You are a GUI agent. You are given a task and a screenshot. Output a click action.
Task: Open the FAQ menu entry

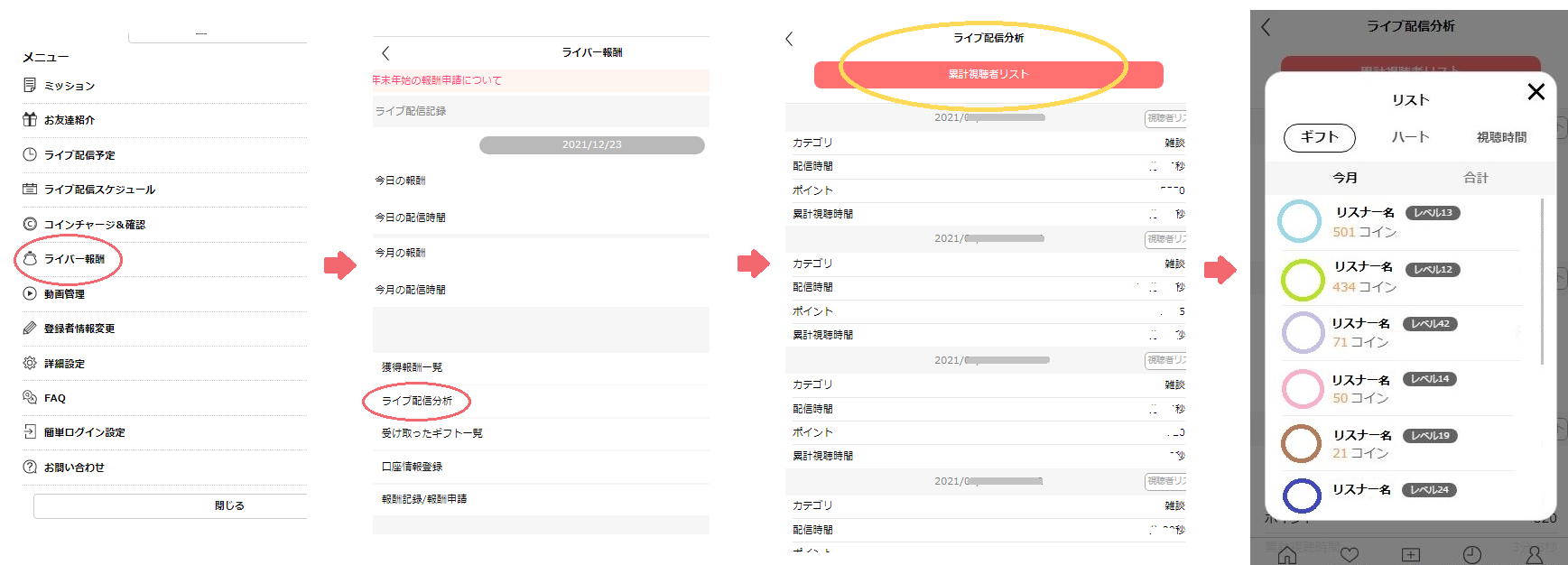[55, 398]
